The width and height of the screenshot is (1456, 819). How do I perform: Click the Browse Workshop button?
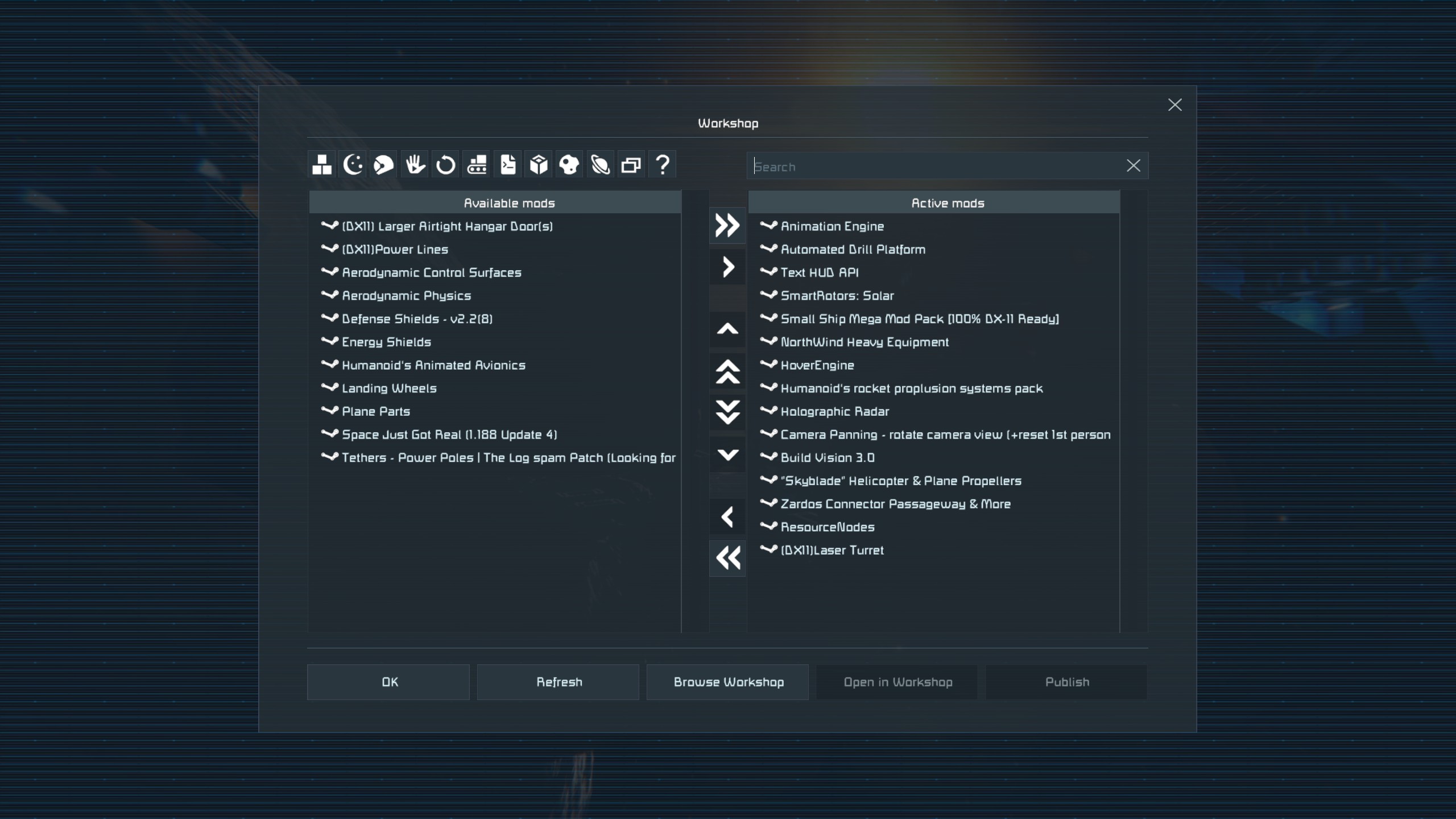click(x=727, y=682)
